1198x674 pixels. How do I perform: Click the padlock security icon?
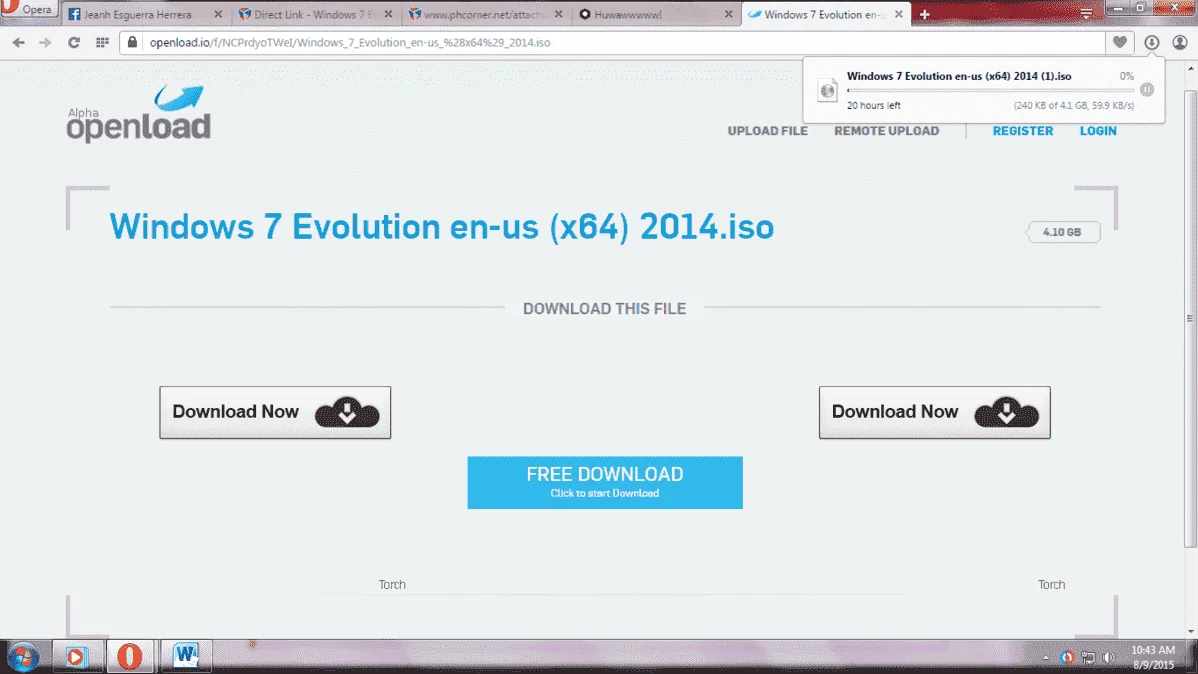(x=132, y=42)
